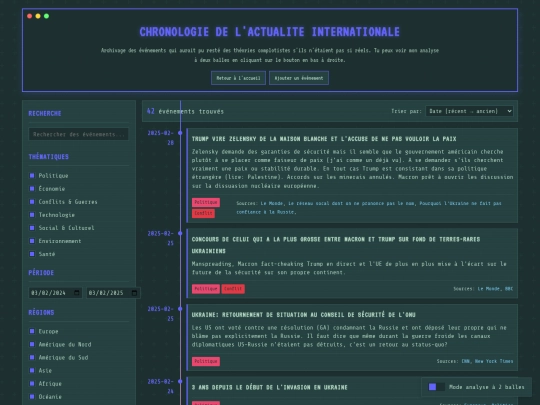Open Le Monde source of Macron-Trump concours event
Screen dimensions: 540x405
488,289
